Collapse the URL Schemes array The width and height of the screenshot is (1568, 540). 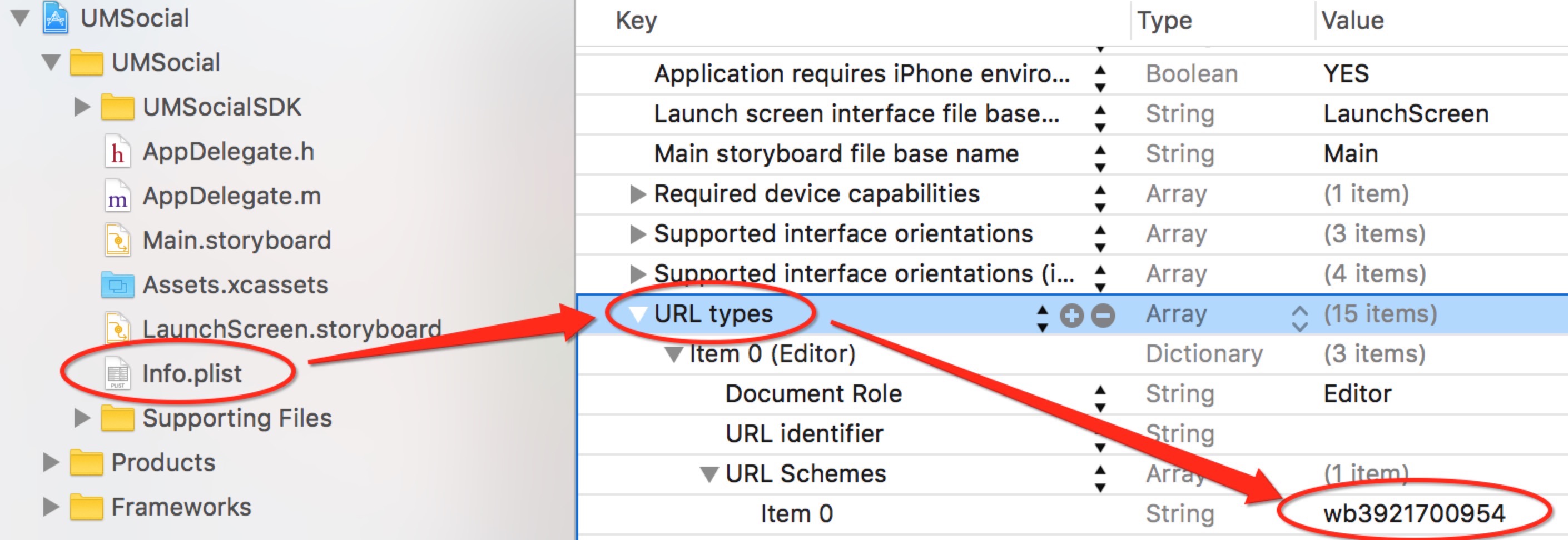pyautogui.click(x=708, y=474)
